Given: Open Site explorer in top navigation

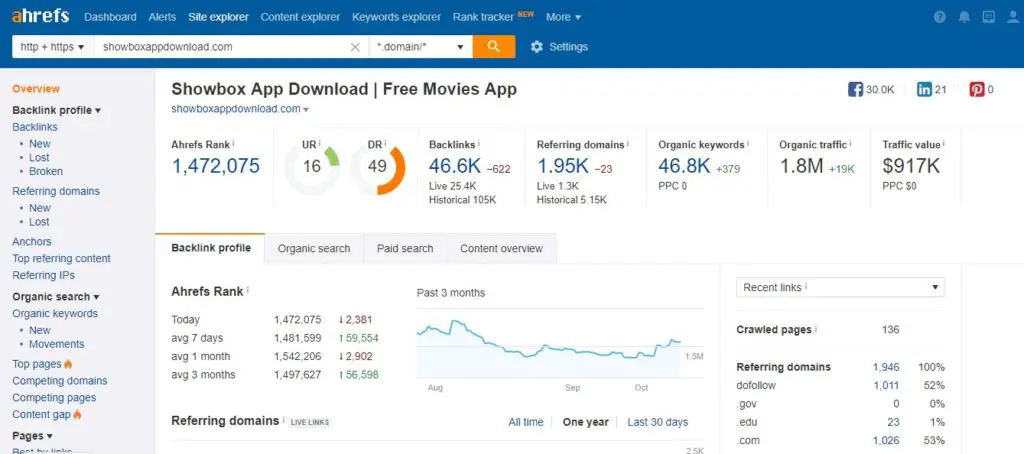Looking at the screenshot, I should click(218, 17).
